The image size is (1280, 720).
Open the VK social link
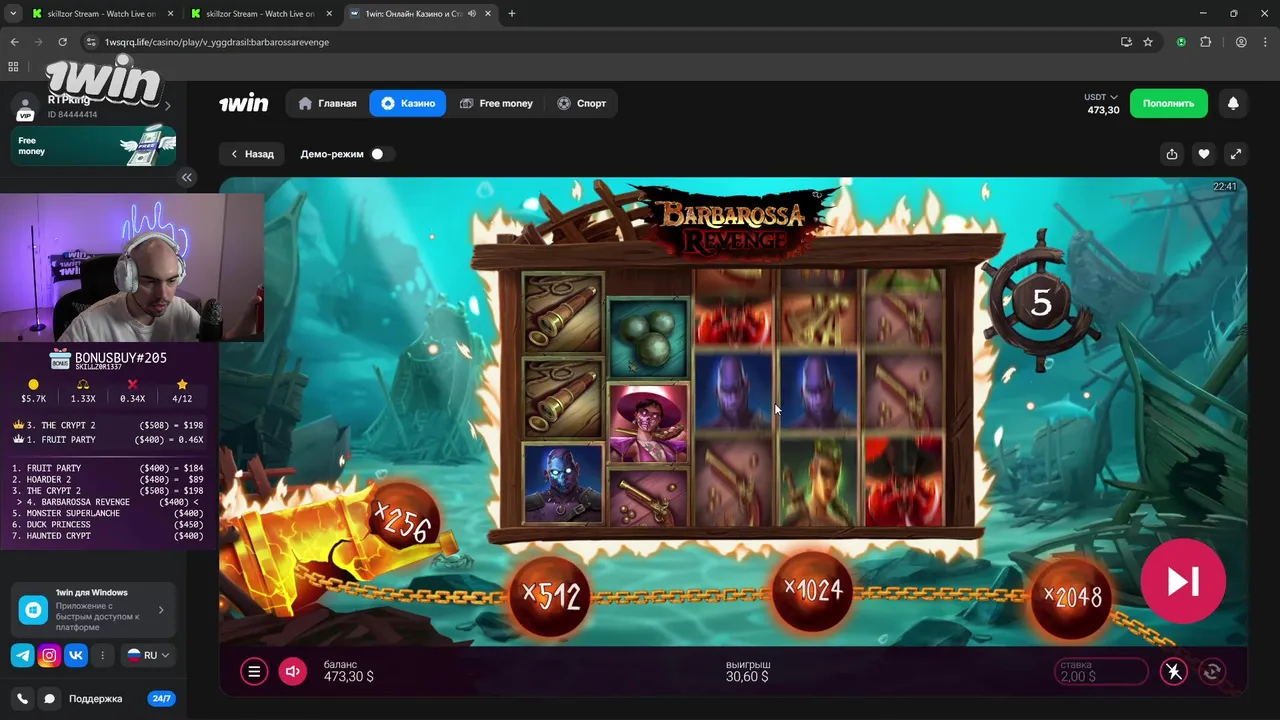tap(76, 656)
